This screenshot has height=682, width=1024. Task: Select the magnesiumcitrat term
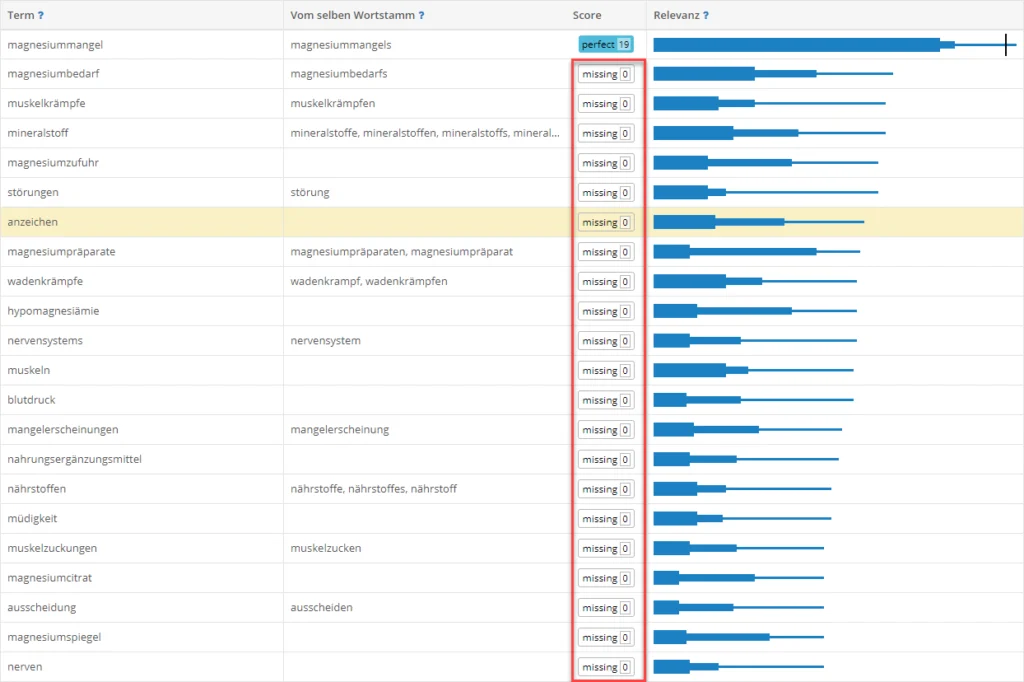click(x=50, y=578)
